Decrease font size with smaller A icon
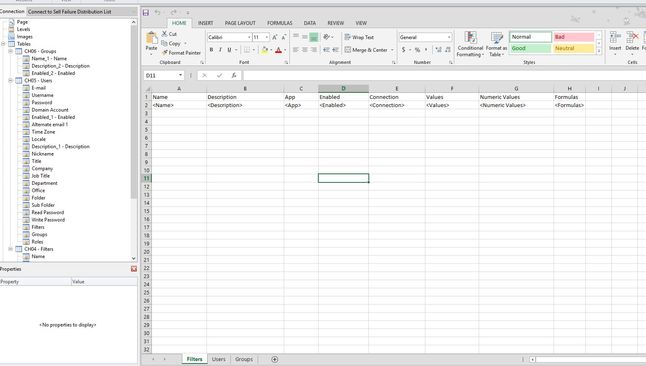The image size is (646, 366). pos(284,38)
